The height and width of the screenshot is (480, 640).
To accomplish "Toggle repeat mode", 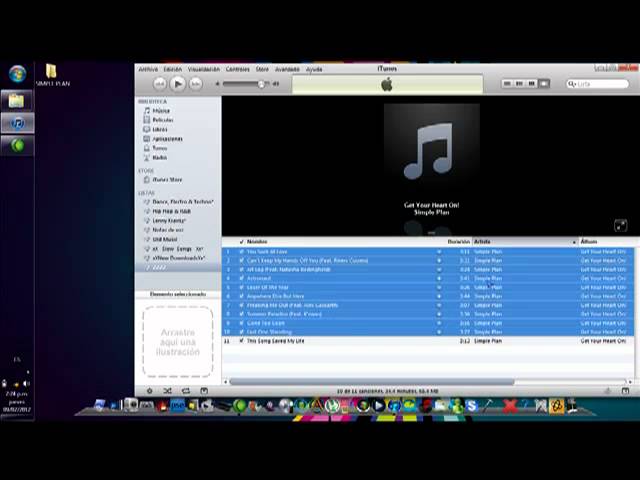I will pyautogui.click(x=186, y=391).
